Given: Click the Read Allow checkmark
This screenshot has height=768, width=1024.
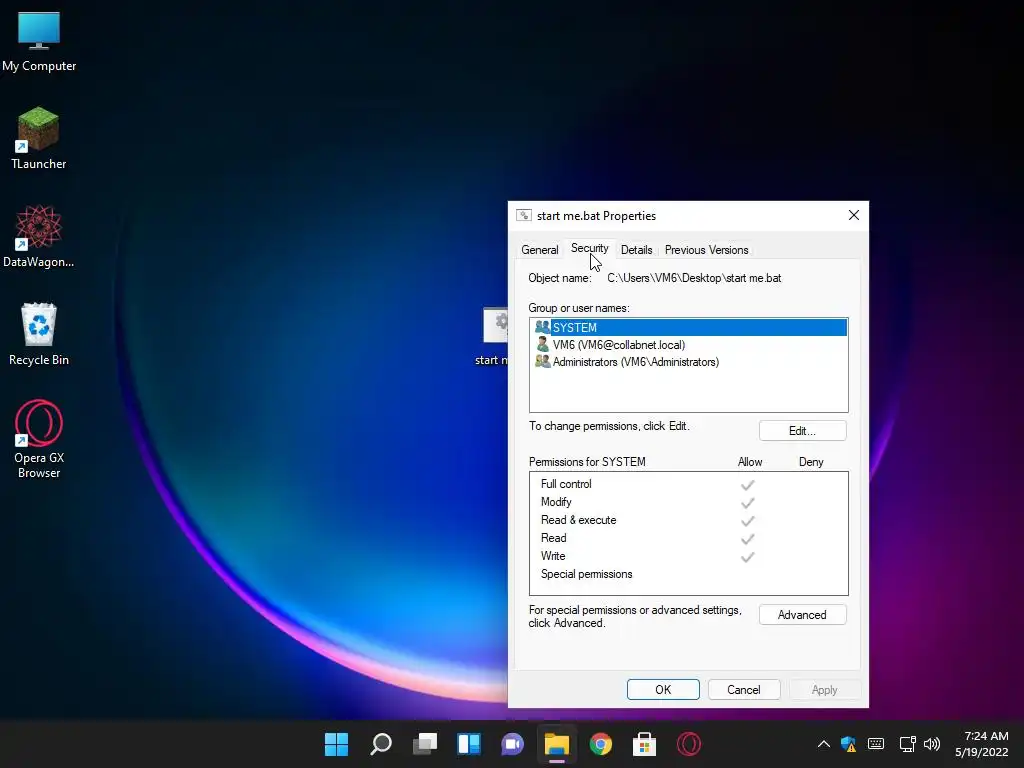Looking at the screenshot, I should point(748,539).
